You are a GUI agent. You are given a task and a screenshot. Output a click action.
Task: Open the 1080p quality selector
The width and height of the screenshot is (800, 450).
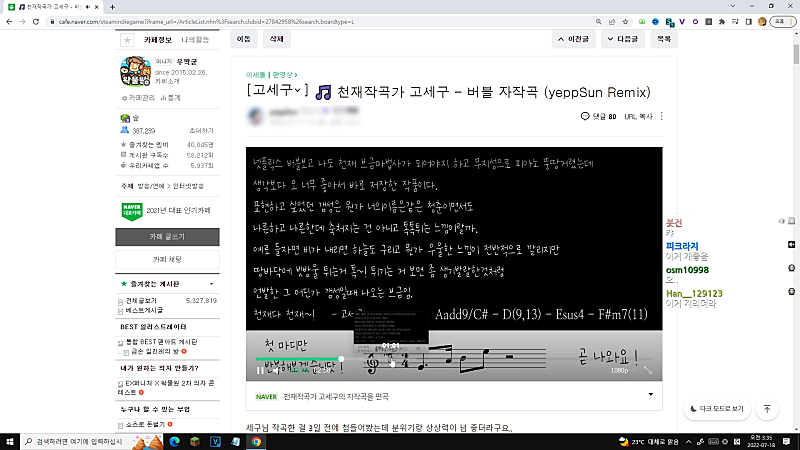point(622,370)
